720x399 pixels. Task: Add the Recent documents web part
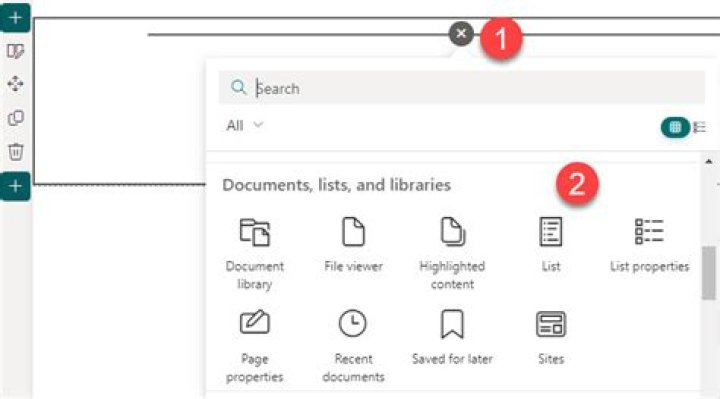point(353,346)
